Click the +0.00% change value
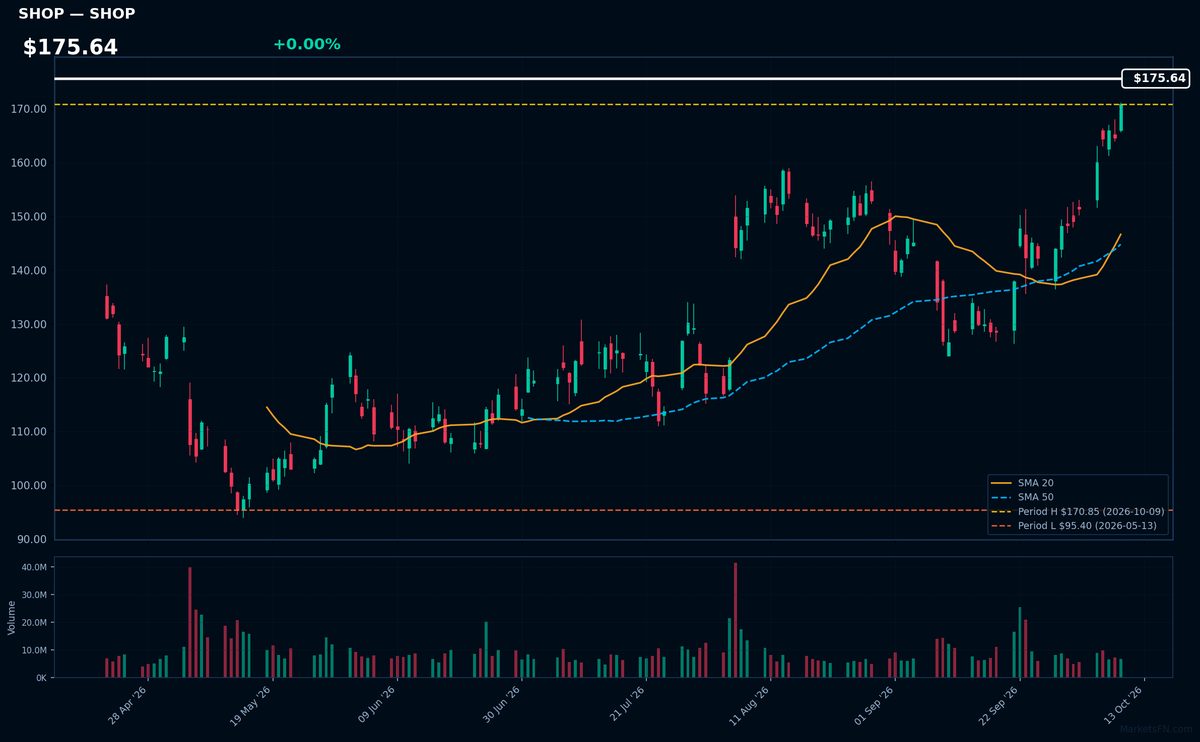This screenshot has height=742, width=1200. tap(307, 44)
